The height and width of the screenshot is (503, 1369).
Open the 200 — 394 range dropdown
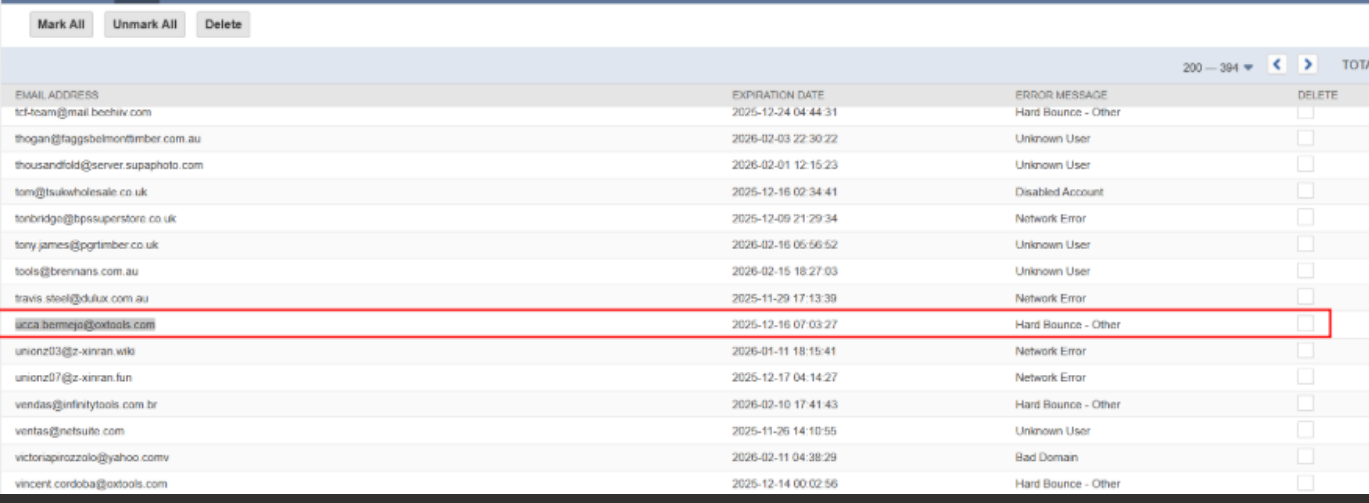pyautogui.click(x=1217, y=67)
